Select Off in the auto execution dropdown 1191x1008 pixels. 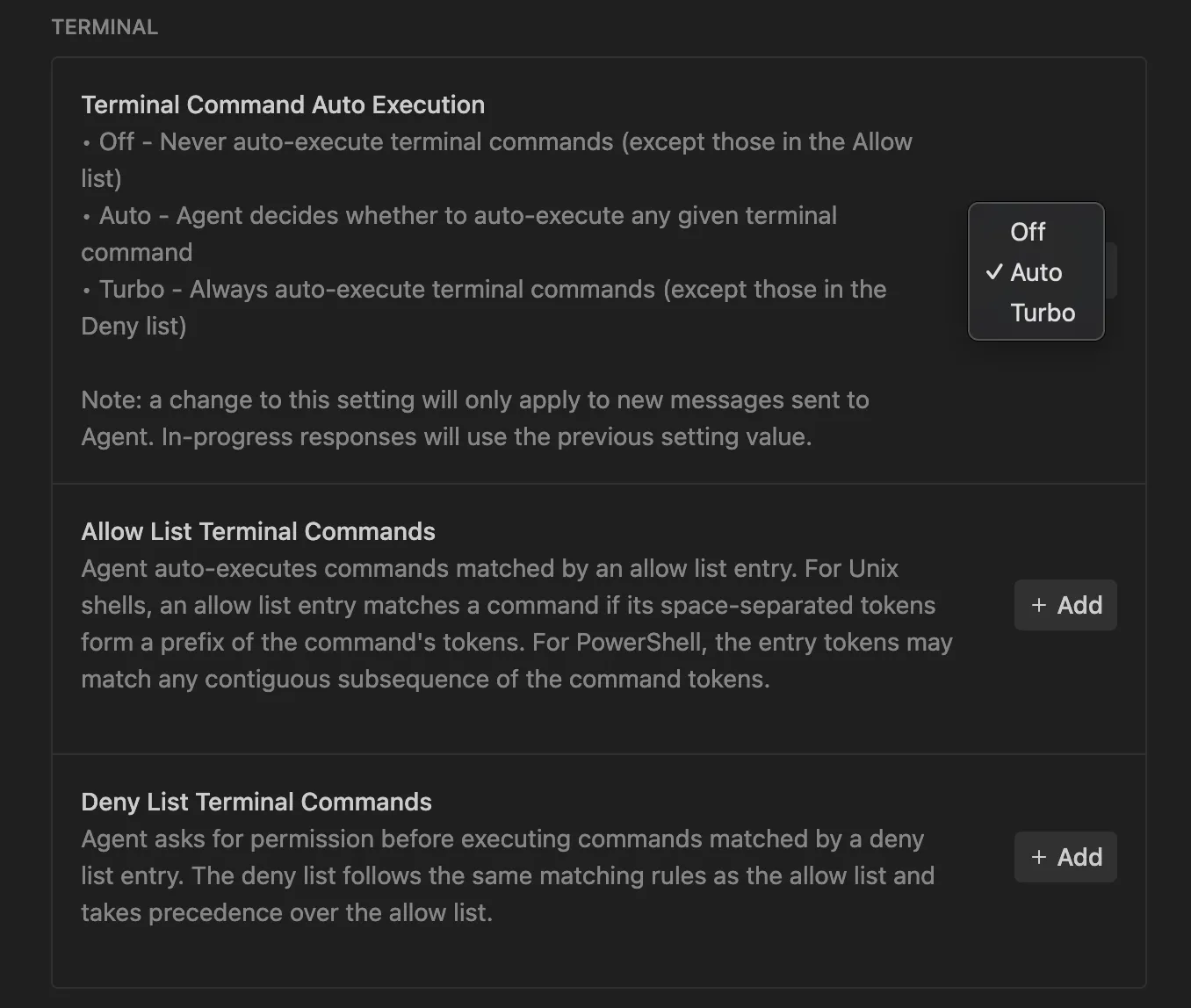point(1028,232)
